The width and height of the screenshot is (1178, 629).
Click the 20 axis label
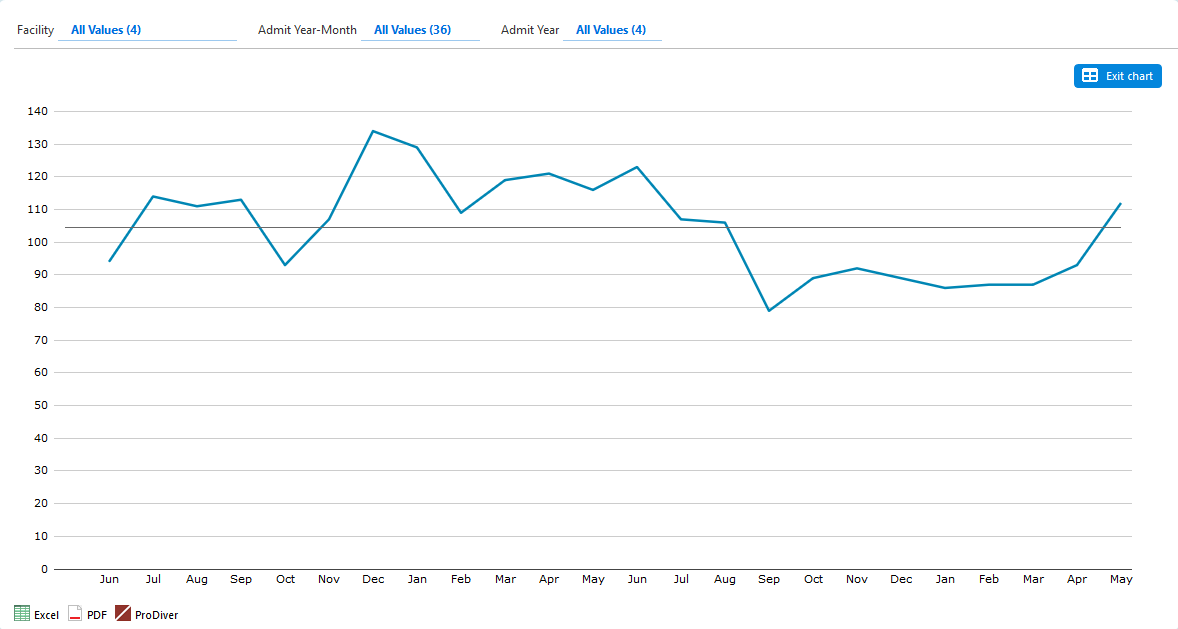[x=41, y=504]
